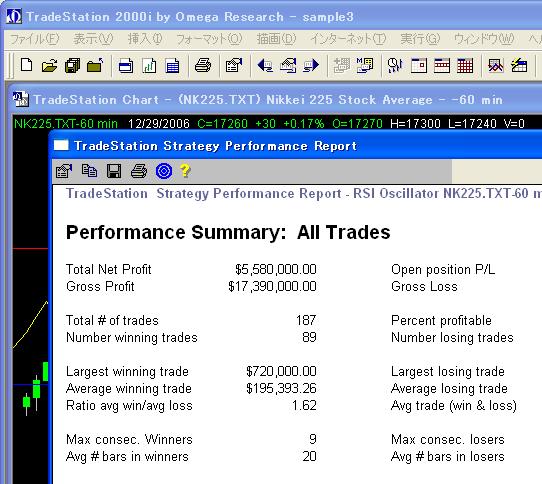Print the report using its printer icon
This screenshot has width=542, height=484.
pos(139,171)
